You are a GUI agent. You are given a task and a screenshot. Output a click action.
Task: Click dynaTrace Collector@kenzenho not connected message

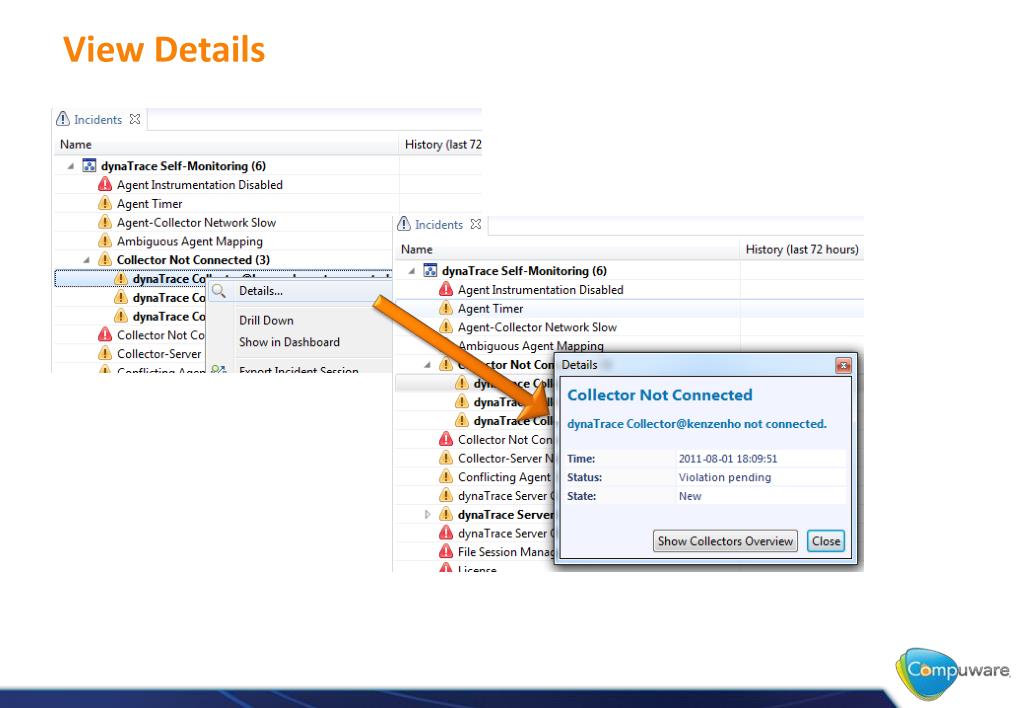697,424
